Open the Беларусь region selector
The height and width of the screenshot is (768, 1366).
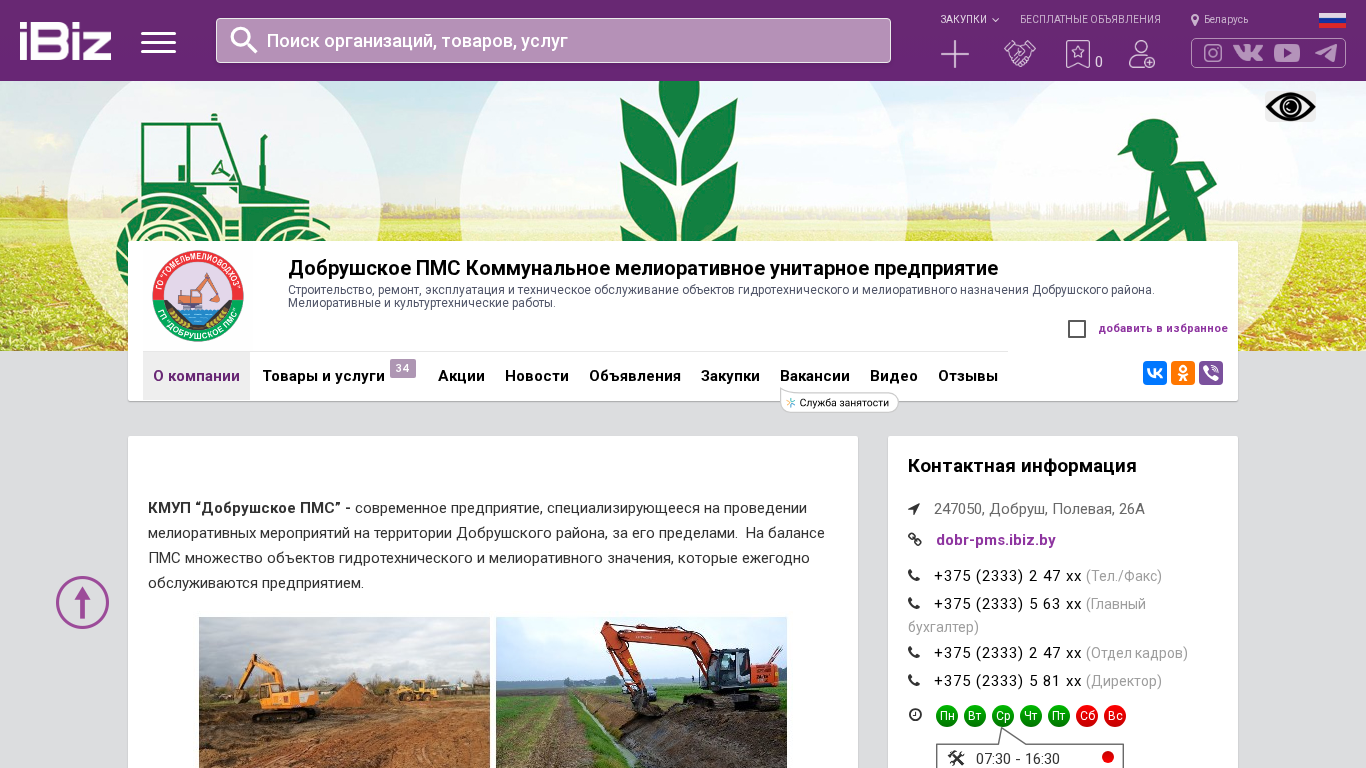(1226, 20)
